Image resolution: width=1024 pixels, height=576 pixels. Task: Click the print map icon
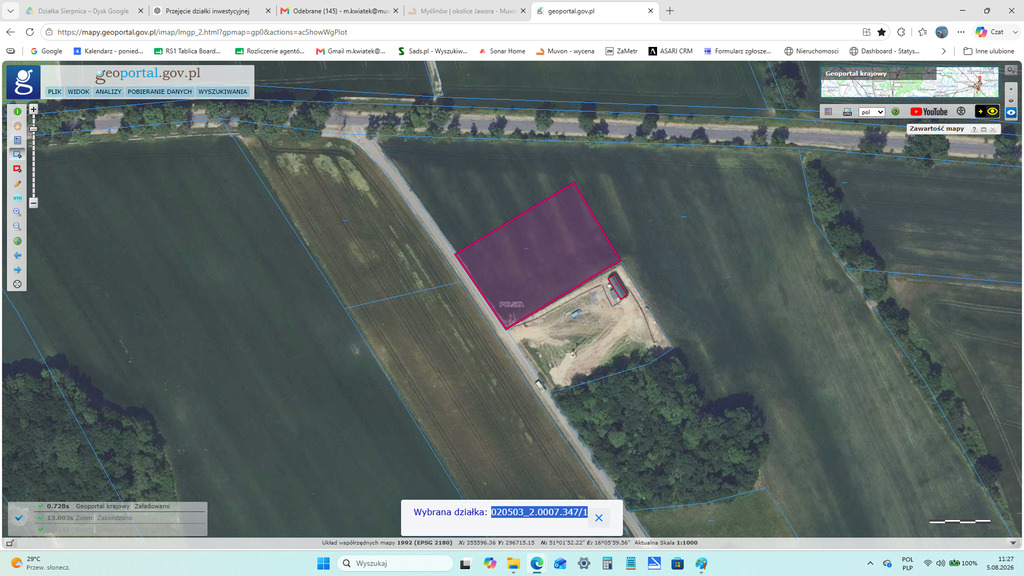[847, 112]
